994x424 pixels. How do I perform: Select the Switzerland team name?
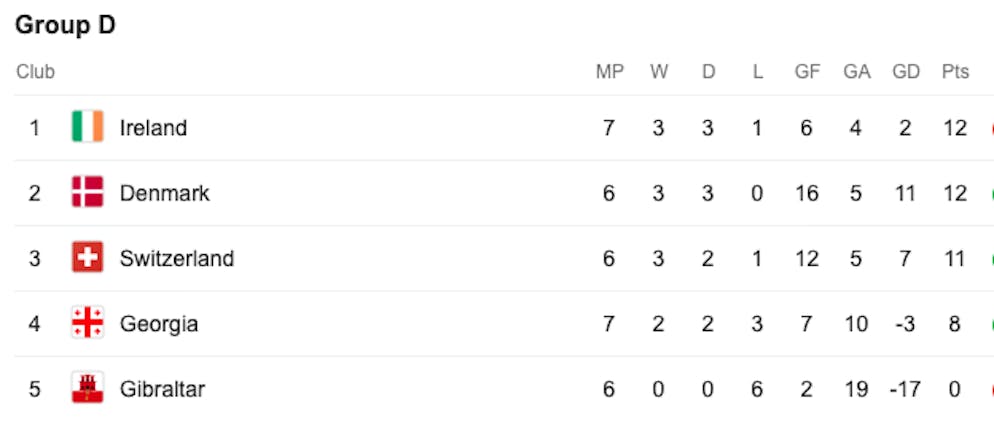pyautogui.click(x=176, y=258)
